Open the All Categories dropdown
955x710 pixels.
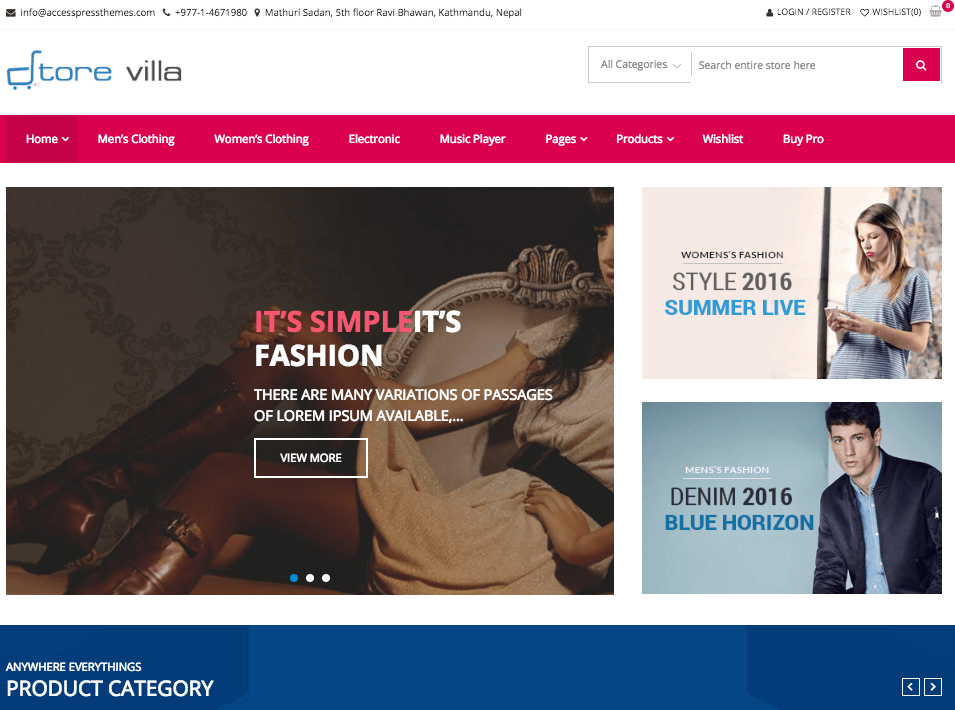click(x=640, y=65)
